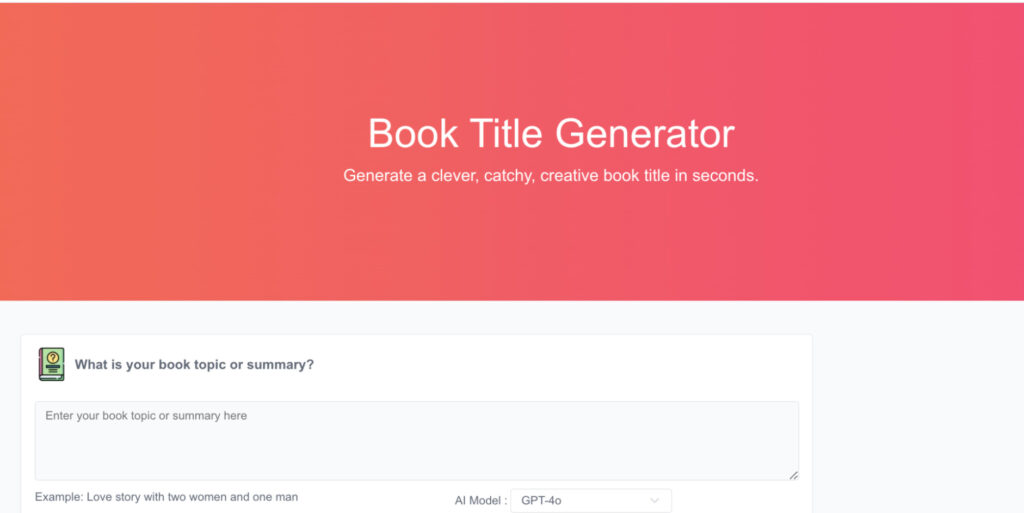The image size is (1024, 513).
Task: Open the GPT-4o model dropdown
Action: [x=590, y=500]
